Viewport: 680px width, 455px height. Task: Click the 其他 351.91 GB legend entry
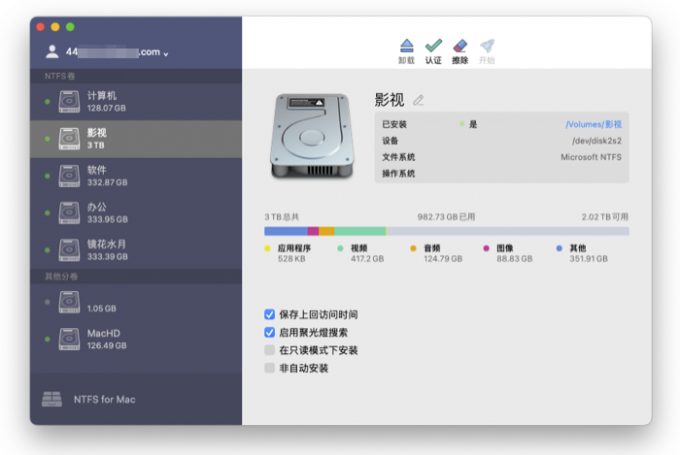click(x=582, y=253)
